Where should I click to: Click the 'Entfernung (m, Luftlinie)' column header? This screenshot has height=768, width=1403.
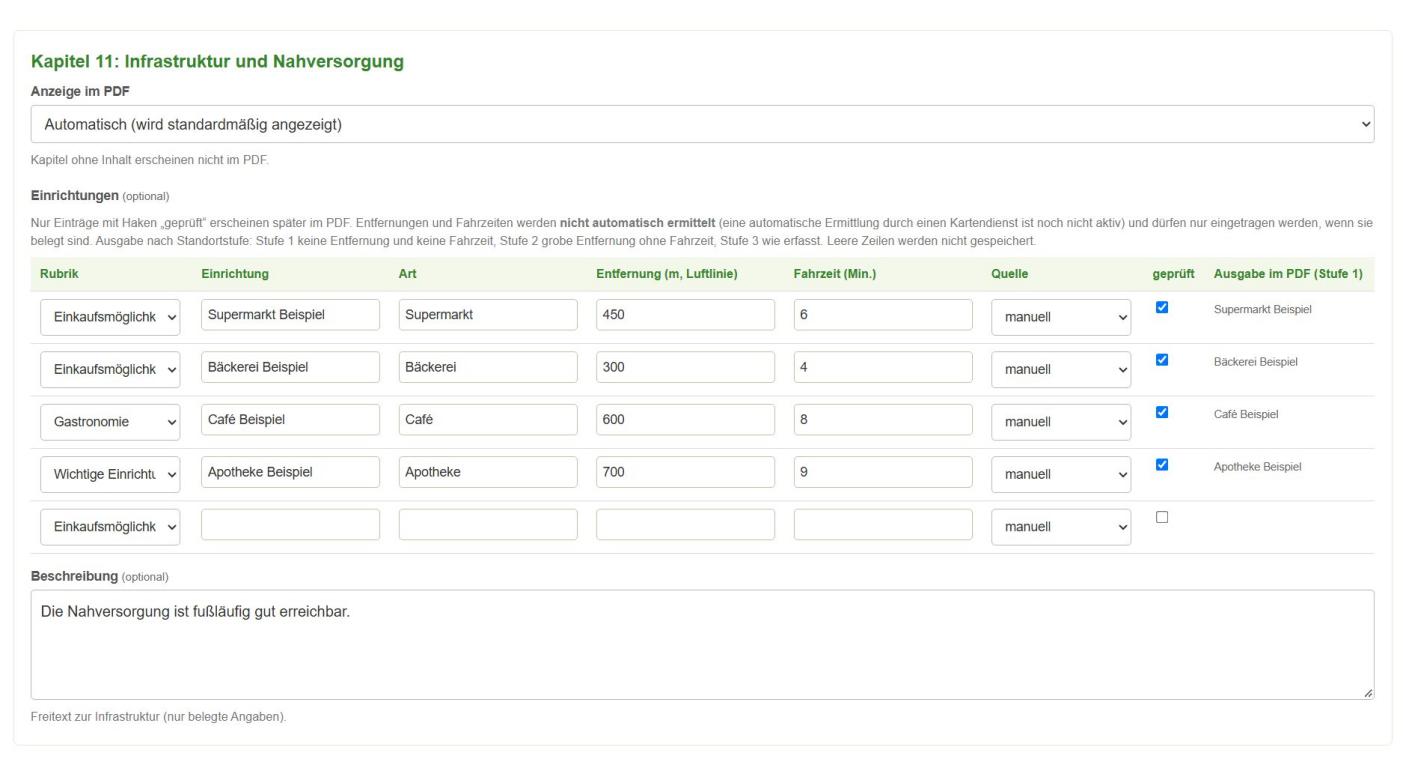point(667,274)
